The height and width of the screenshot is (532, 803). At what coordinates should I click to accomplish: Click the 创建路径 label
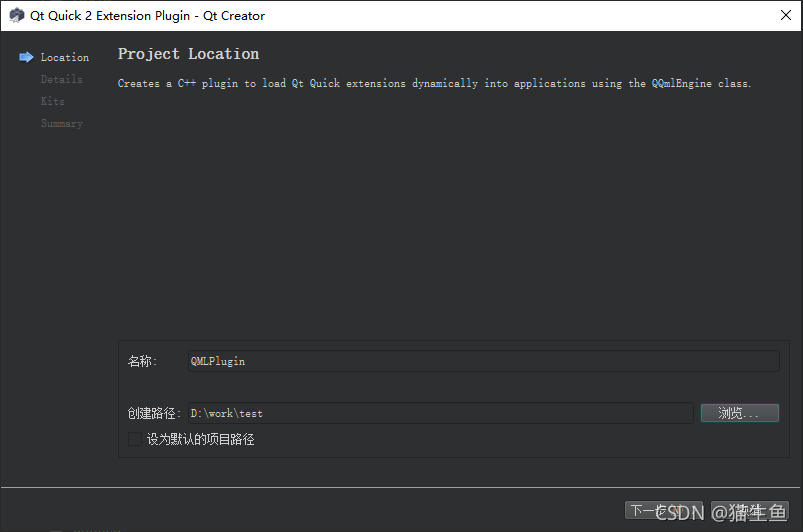click(x=154, y=413)
